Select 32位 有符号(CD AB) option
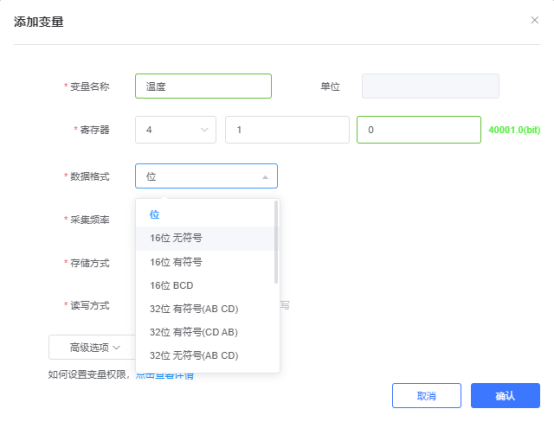The image size is (554, 429). coord(205,332)
